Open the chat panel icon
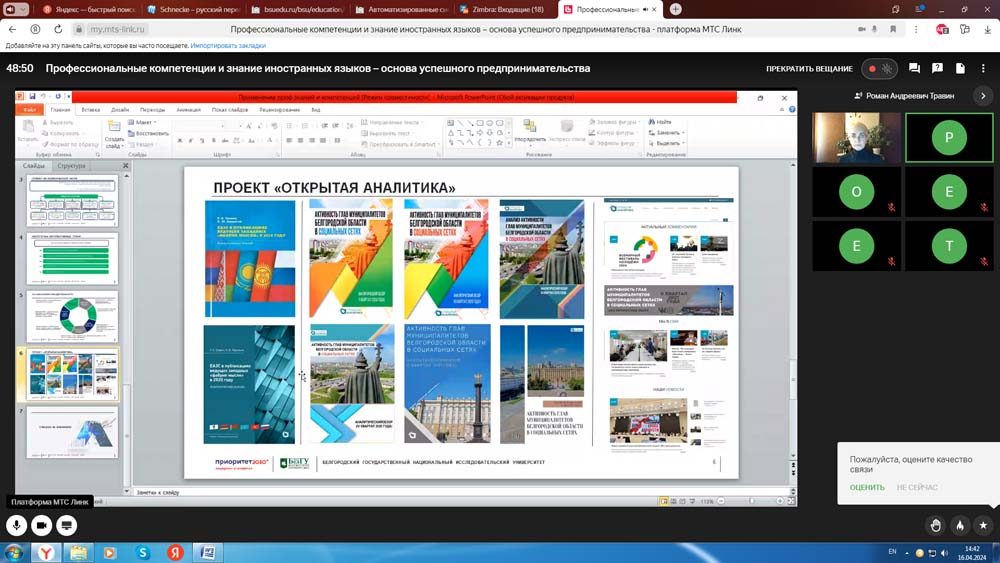This screenshot has width=1000, height=563. (914, 69)
